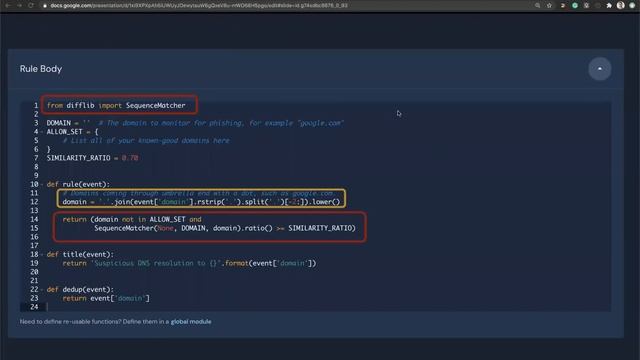
Task: Click the 'List all of your known-good domains here' comment
Action: pos(146,140)
